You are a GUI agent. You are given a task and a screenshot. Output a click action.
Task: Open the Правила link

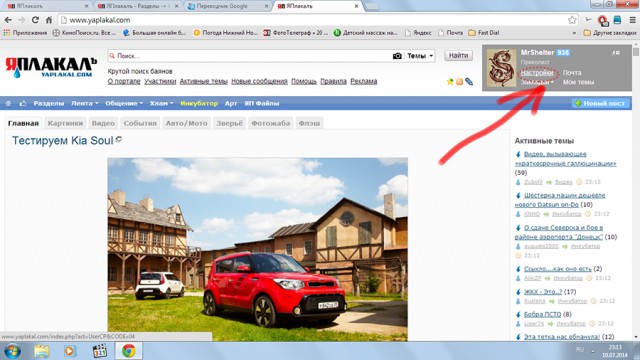click(x=333, y=81)
